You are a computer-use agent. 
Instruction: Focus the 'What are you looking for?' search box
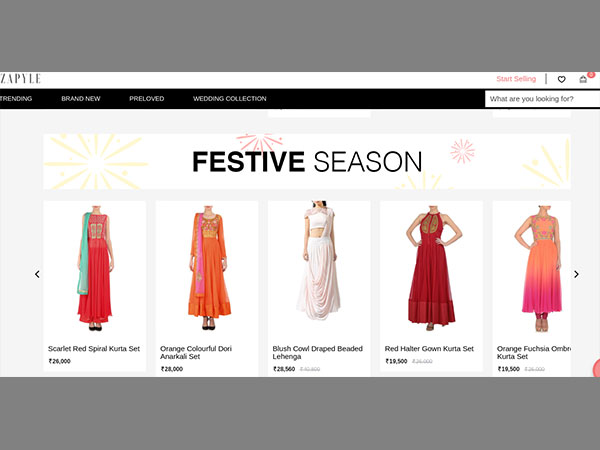click(542, 99)
